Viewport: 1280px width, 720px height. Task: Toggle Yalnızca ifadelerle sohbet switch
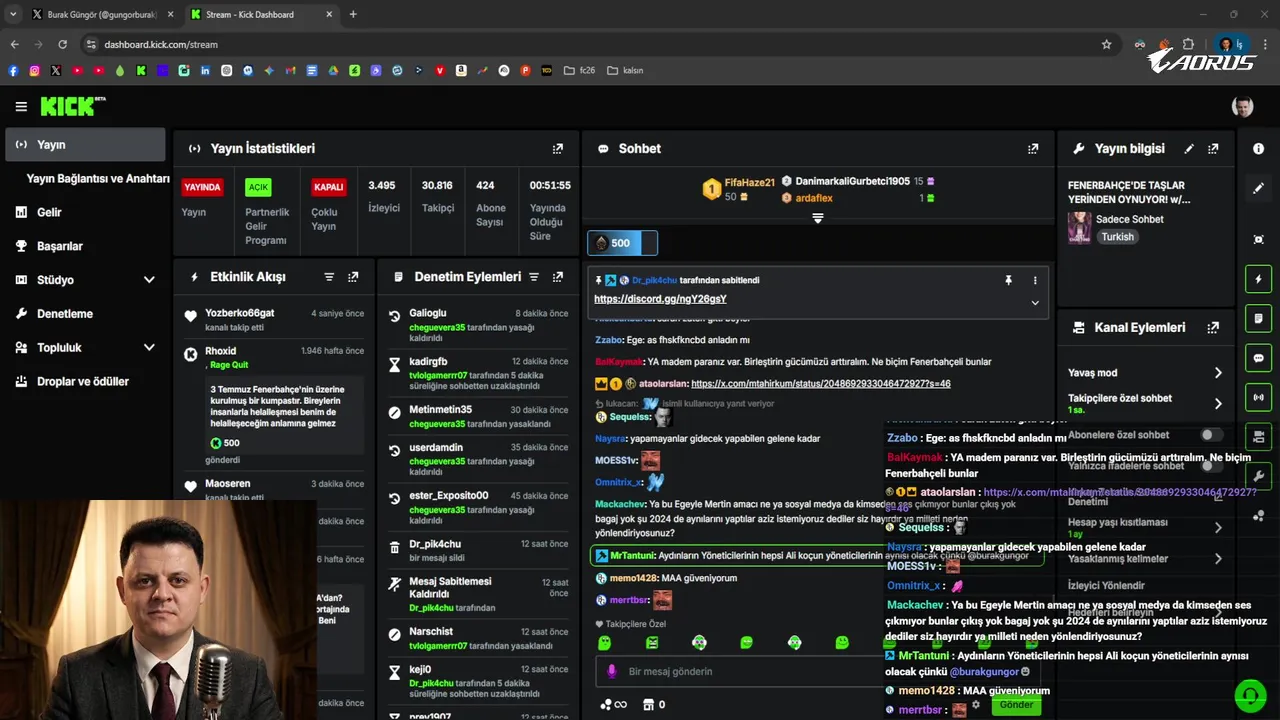[x=1211, y=466]
